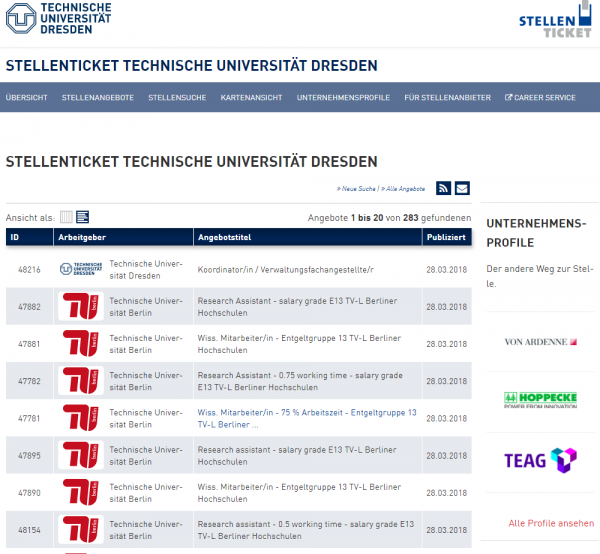Go to Stellenangebote in navigation
Viewport: 600px width, 554px height.
pos(98,98)
